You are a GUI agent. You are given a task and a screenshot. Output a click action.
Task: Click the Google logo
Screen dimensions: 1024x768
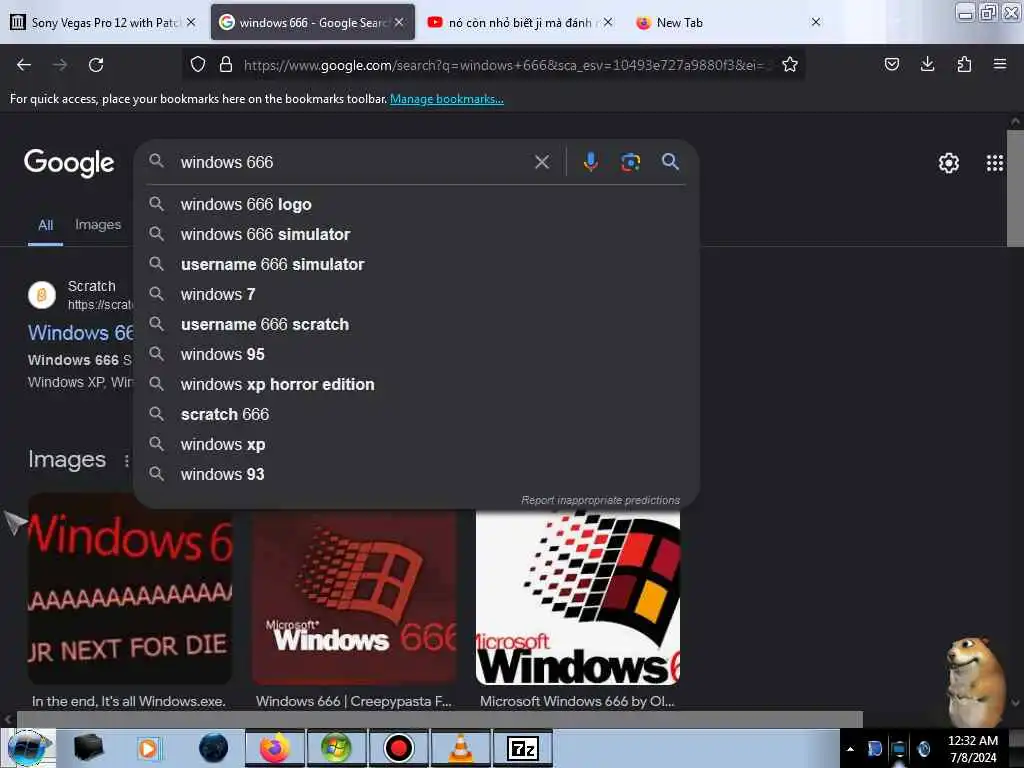click(69, 163)
